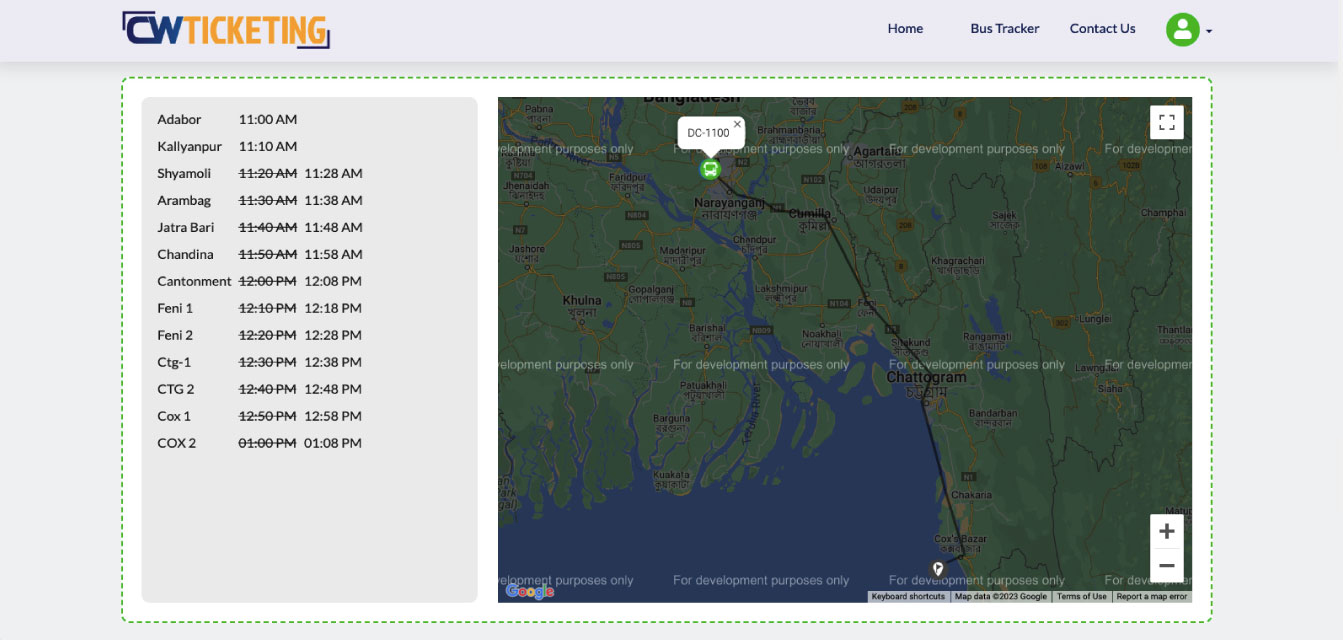Select the Shyamoli stop
The height and width of the screenshot is (640, 1343).
point(184,173)
